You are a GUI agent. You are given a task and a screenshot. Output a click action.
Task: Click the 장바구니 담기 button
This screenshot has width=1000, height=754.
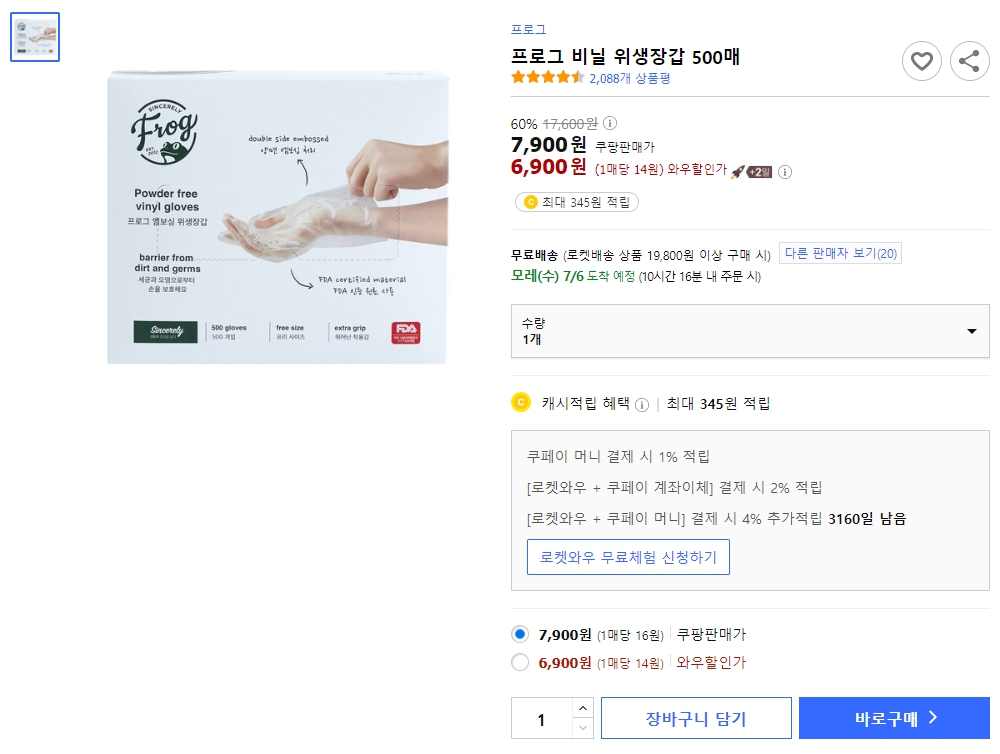695,717
